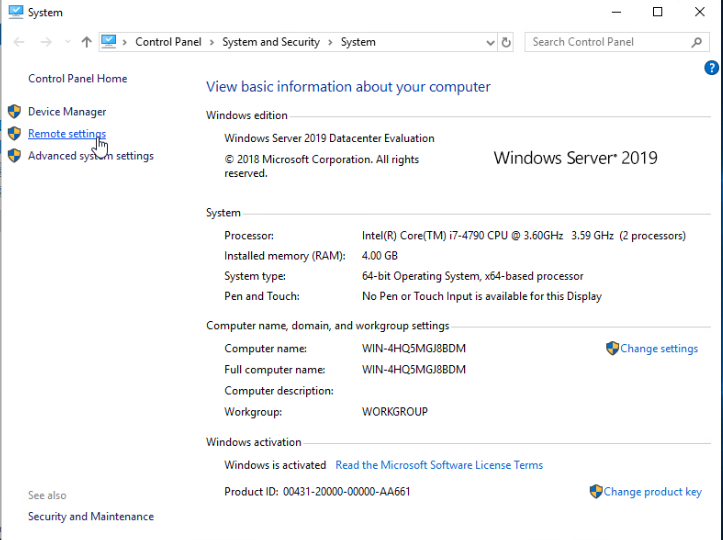Refresh the System page
Viewport: 723px width, 540px height.
pyautogui.click(x=506, y=42)
